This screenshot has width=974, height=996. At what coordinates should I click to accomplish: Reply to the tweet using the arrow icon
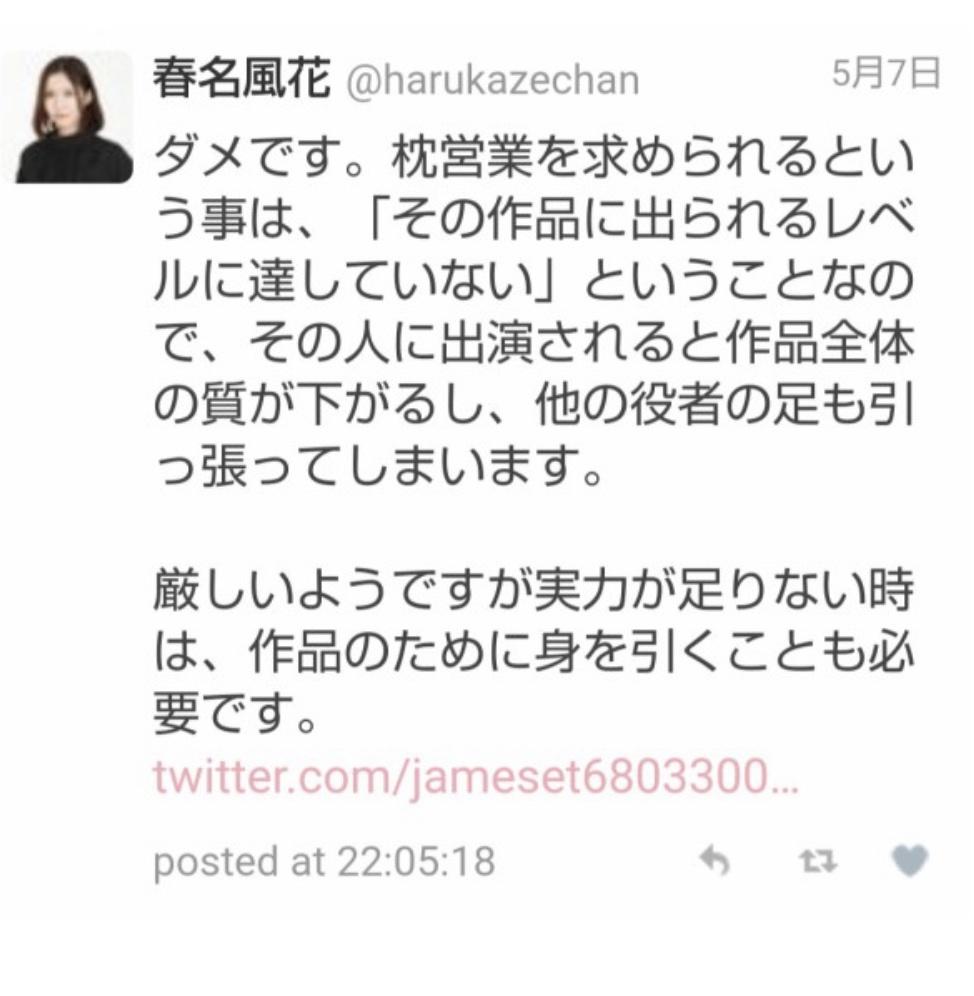pyautogui.click(x=714, y=862)
